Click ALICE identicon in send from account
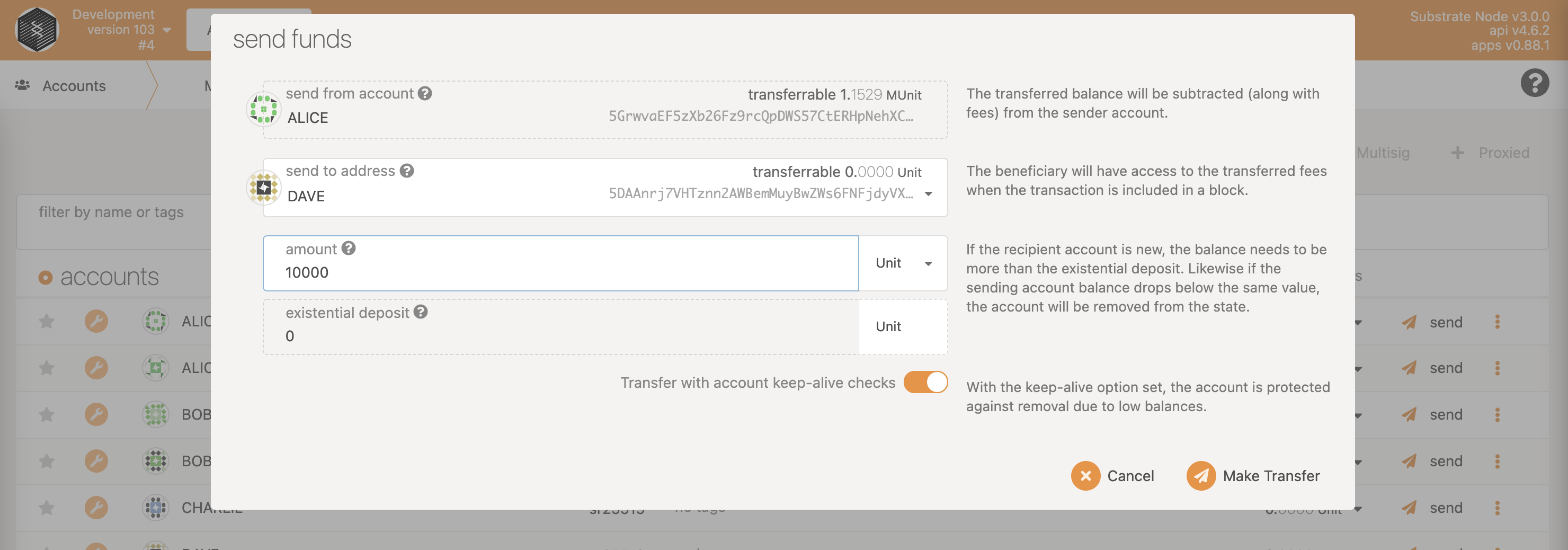The width and height of the screenshot is (1568, 550). click(x=264, y=109)
